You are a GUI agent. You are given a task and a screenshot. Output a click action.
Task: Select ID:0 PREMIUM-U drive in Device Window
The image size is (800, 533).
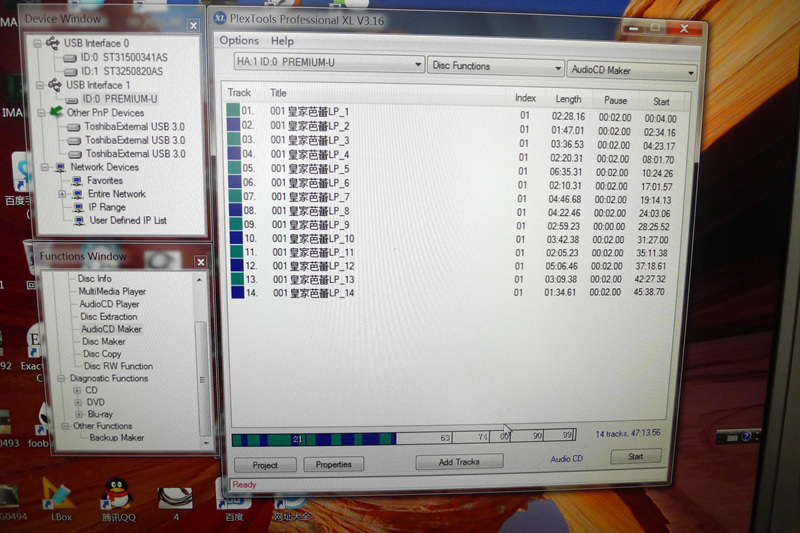[119, 99]
